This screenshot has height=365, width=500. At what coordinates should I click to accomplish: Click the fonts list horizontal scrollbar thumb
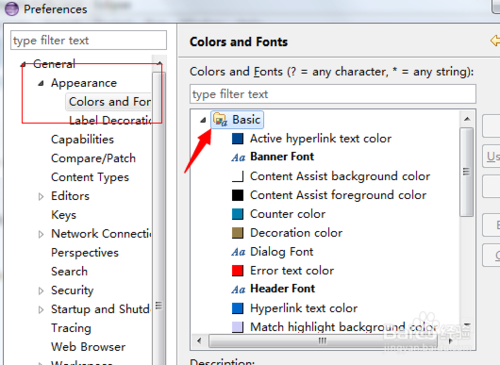pos(323,341)
